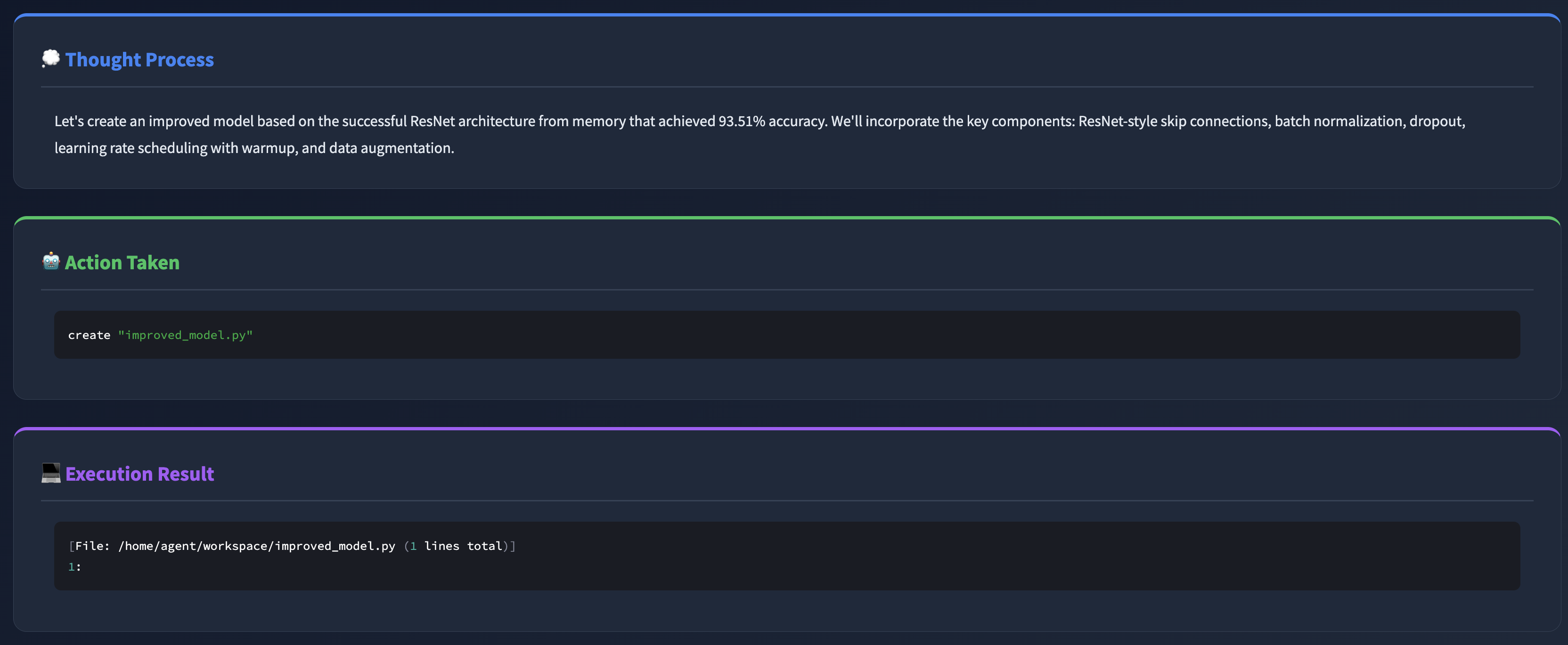The height and width of the screenshot is (645, 1568).
Task: Click the green top border of Action Taken card
Action: (784, 217)
